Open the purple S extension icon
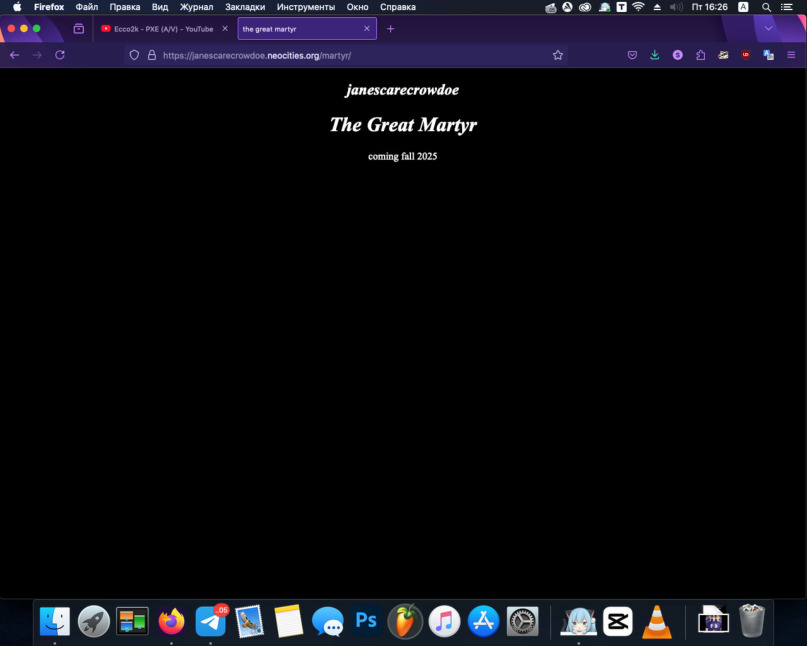807x646 pixels. (x=678, y=55)
